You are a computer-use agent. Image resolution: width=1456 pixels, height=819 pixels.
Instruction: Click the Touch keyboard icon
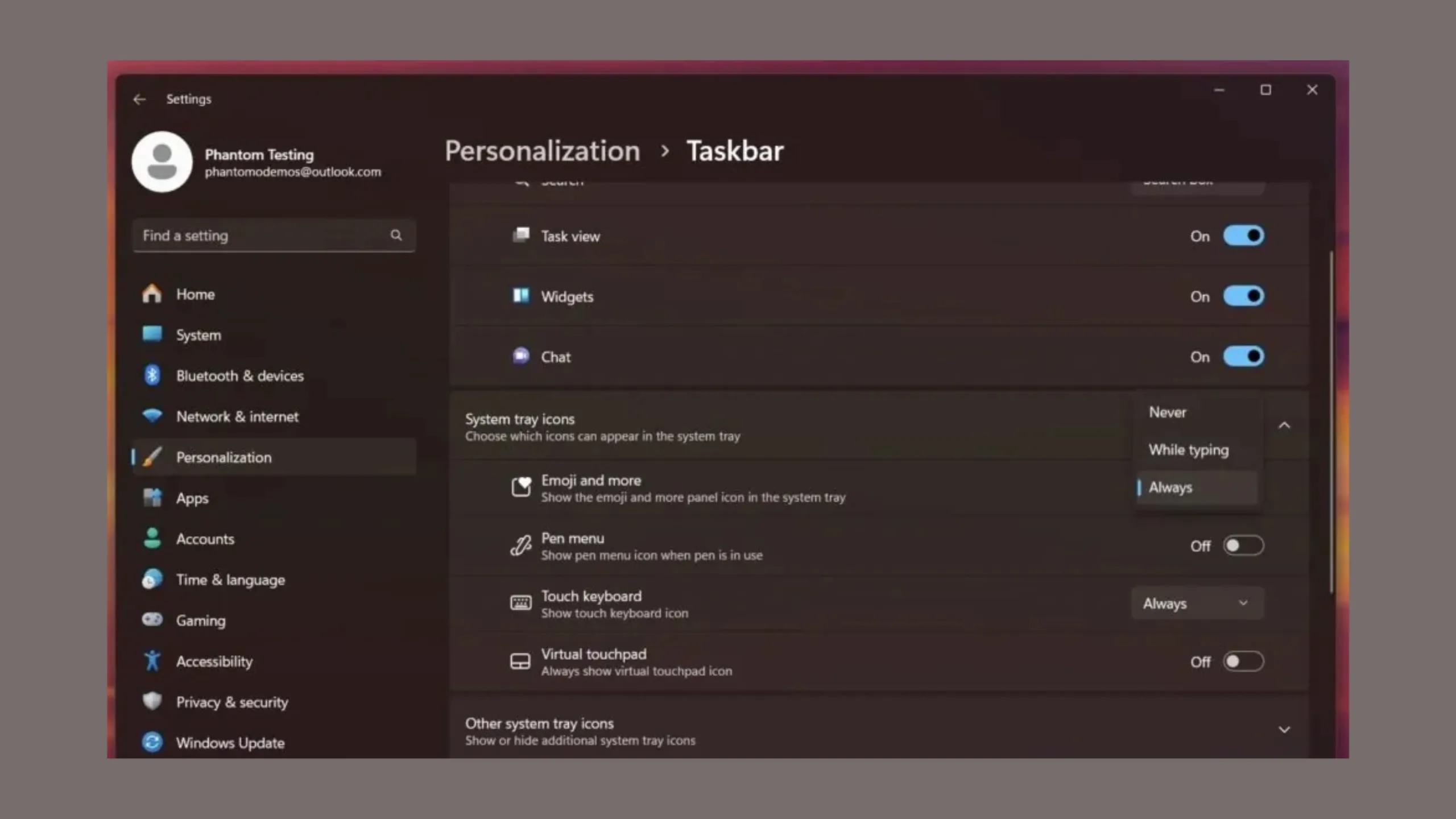tap(521, 603)
